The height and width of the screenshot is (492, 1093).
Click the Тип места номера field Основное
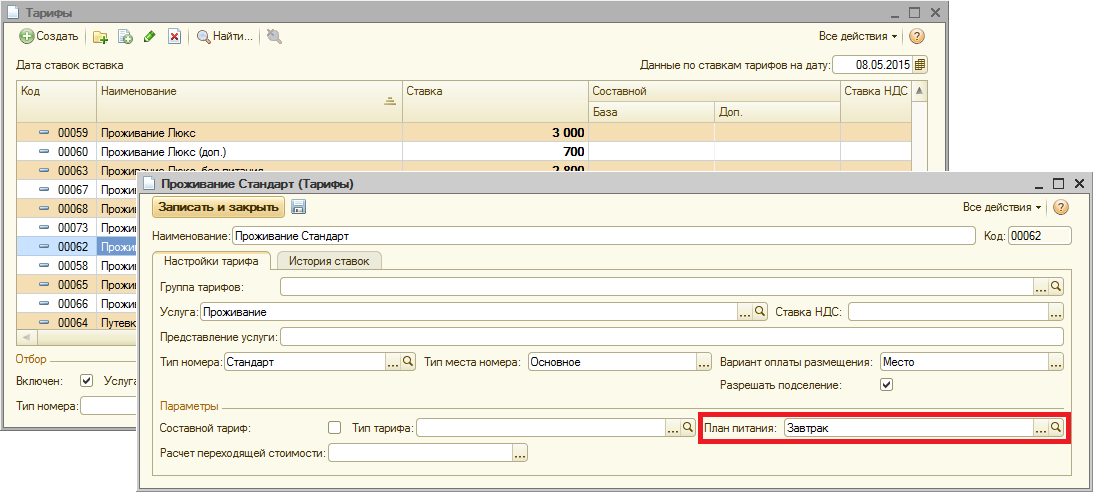(x=613, y=362)
